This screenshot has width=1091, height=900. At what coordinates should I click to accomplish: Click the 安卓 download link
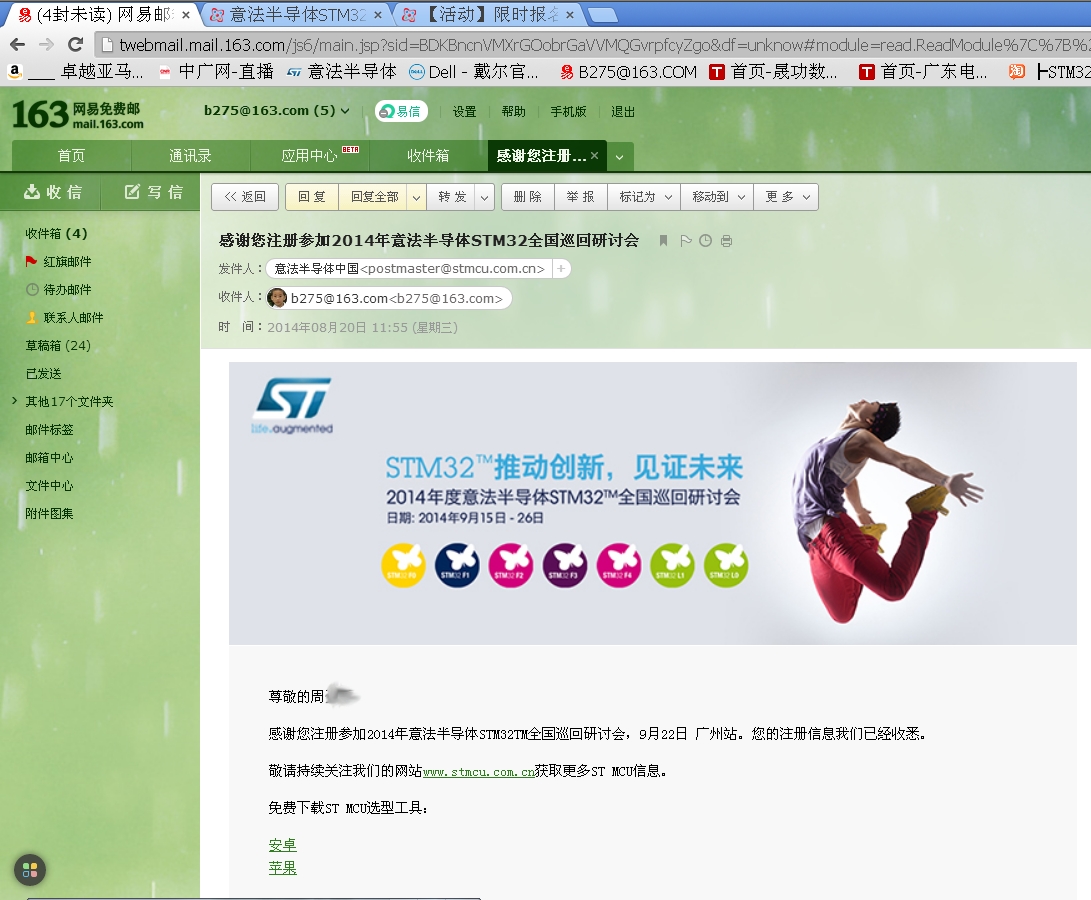(x=282, y=845)
